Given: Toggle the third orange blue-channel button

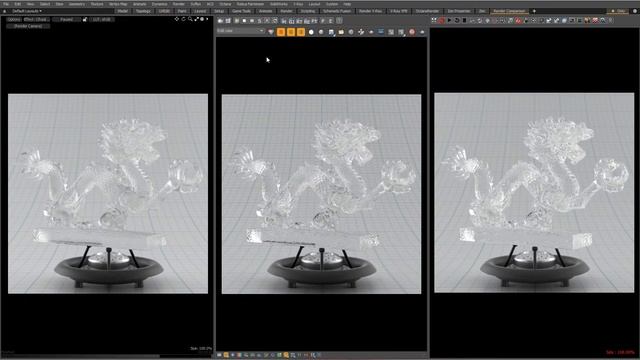Looking at the screenshot, I should pyautogui.click(x=300, y=32).
